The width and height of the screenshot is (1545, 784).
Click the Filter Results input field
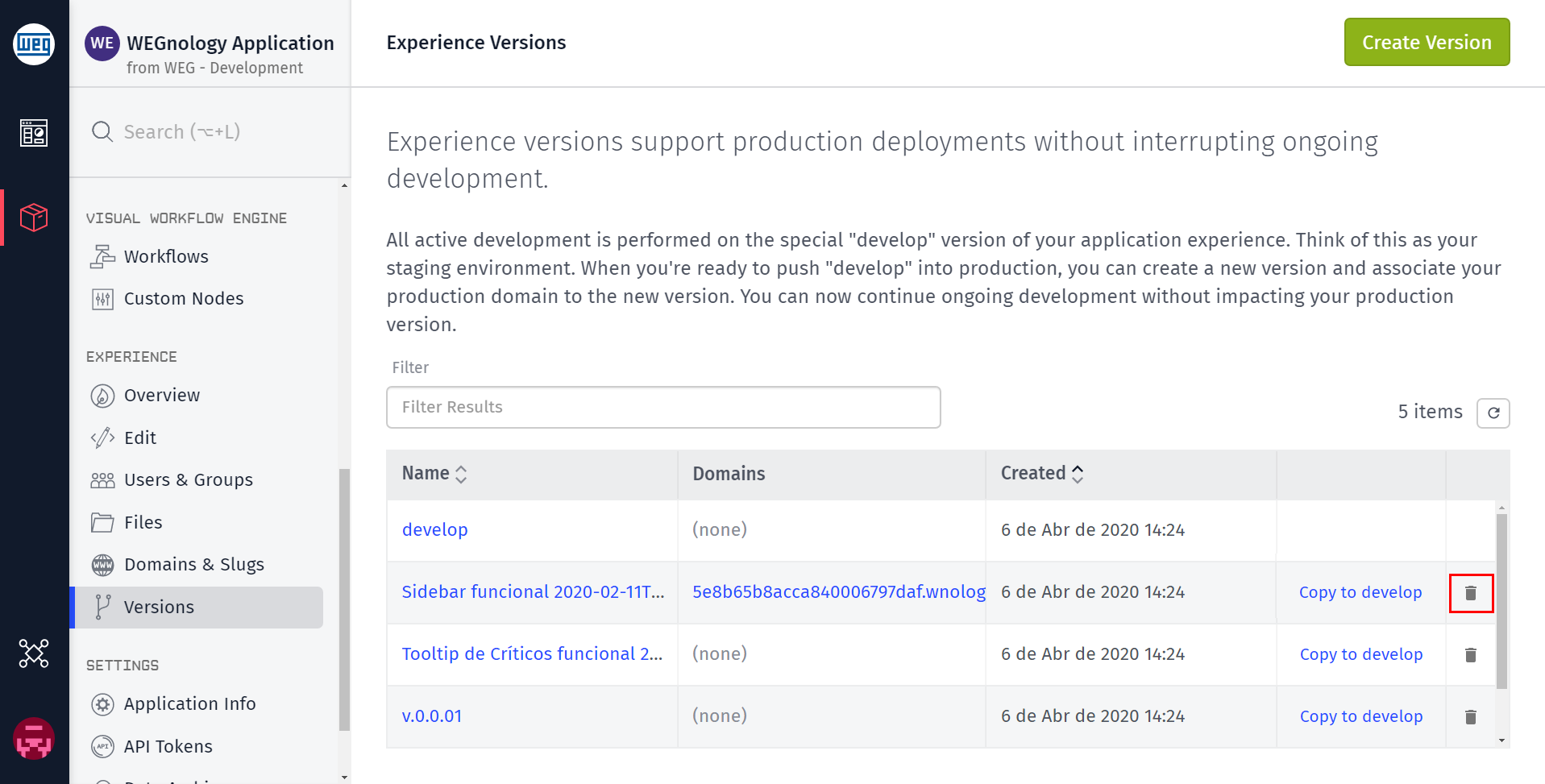tap(663, 407)
